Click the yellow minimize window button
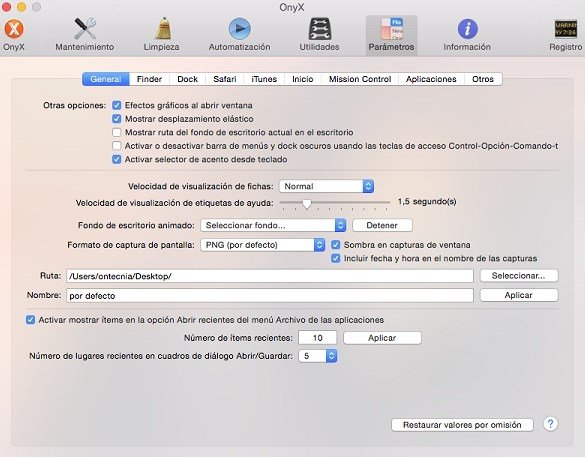The image size is (585, 457). click(22, 7)
